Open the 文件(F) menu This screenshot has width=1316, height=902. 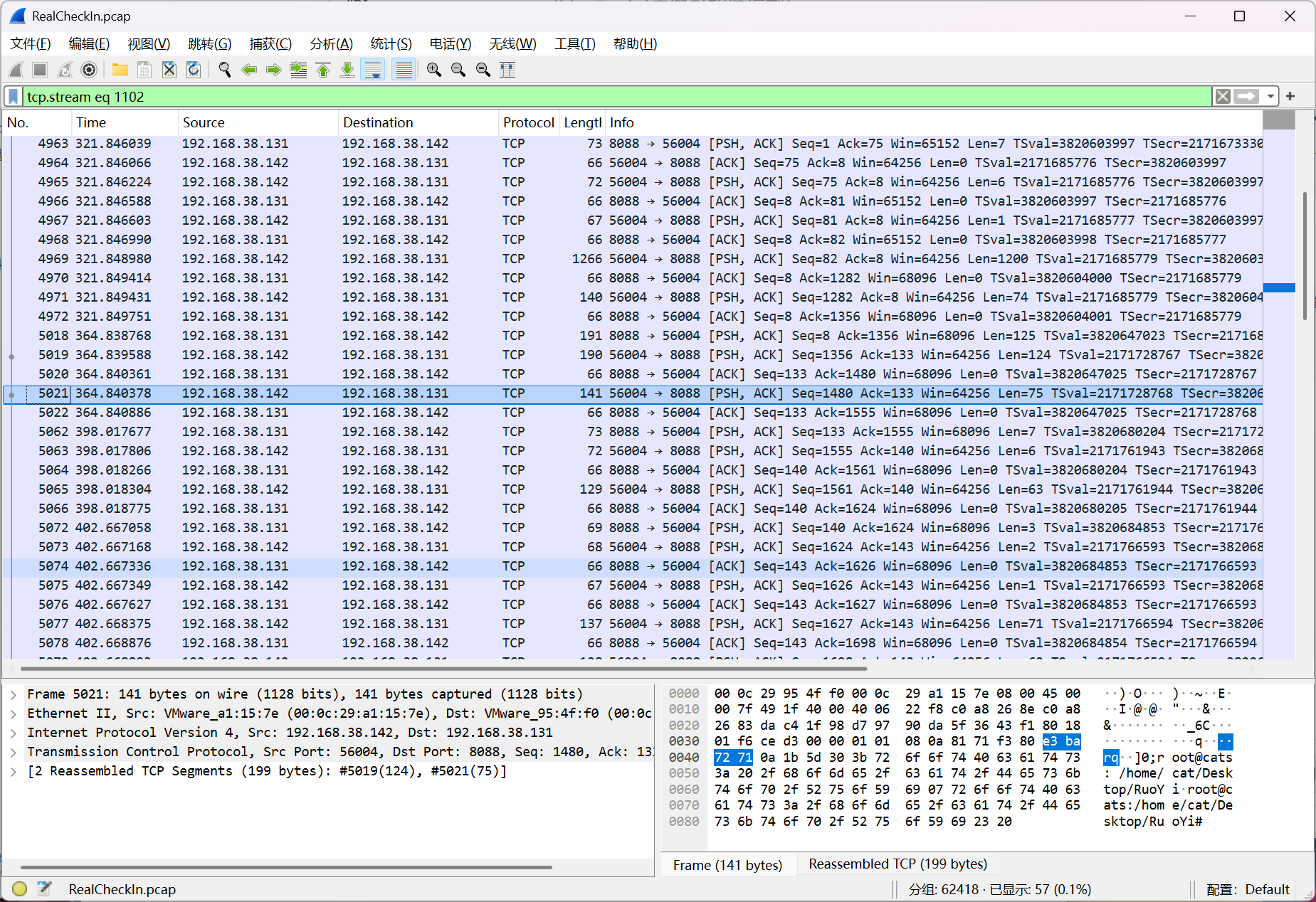(31, 44)
